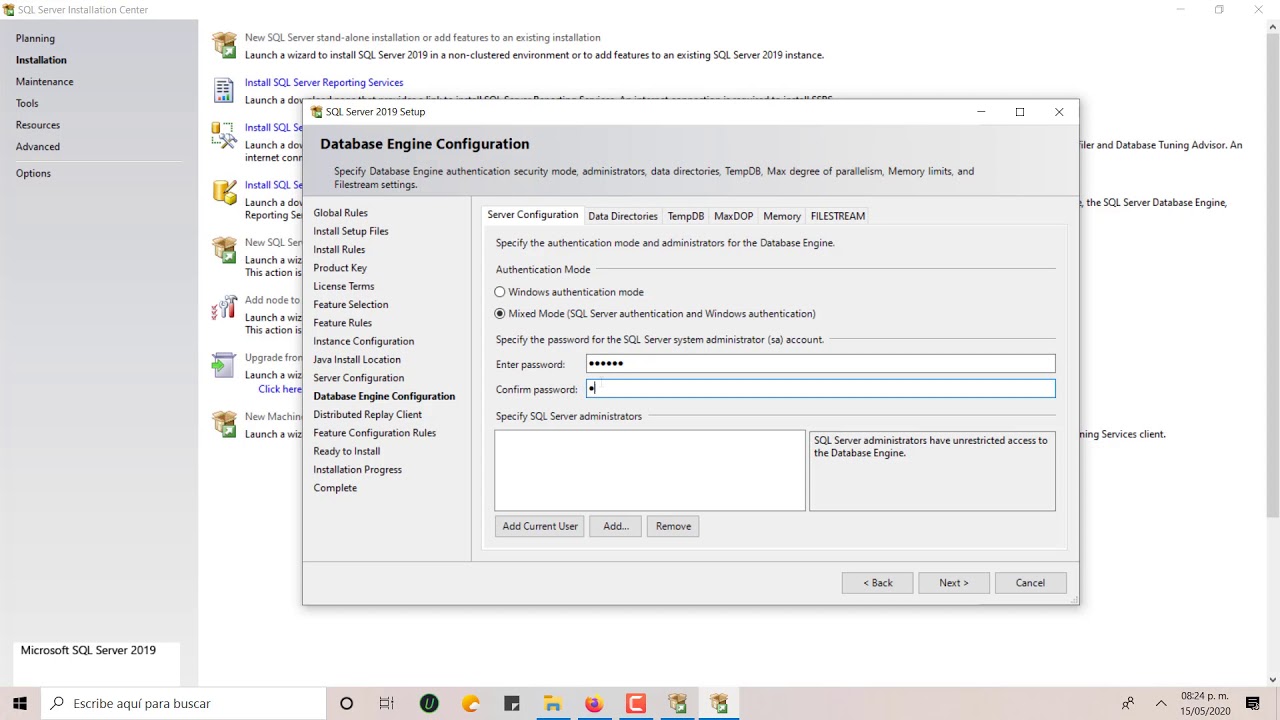The height and width of the screenshot is (720, 1280).
Task: Click the Add... button
Action: (616, 526)
